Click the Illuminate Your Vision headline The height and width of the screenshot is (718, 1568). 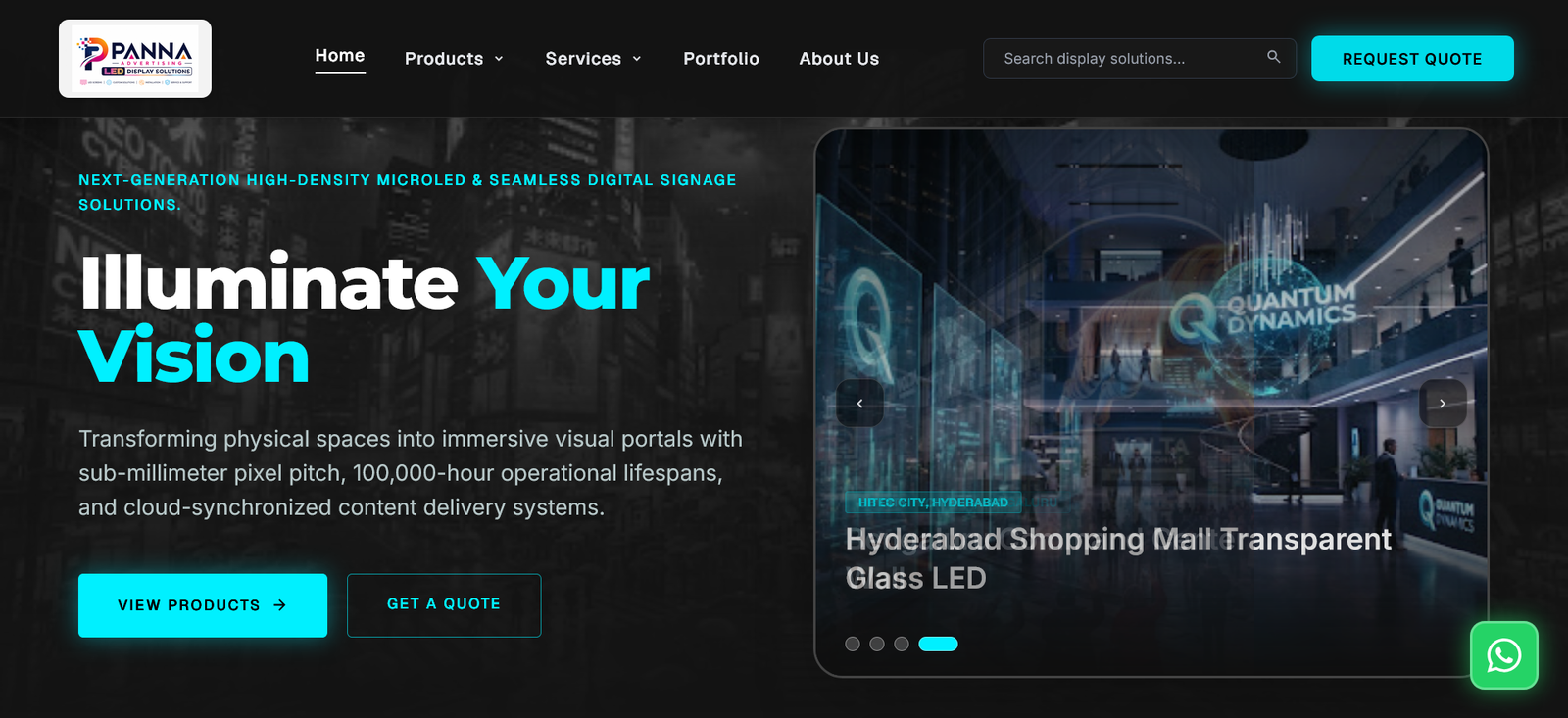pos(364,319)
